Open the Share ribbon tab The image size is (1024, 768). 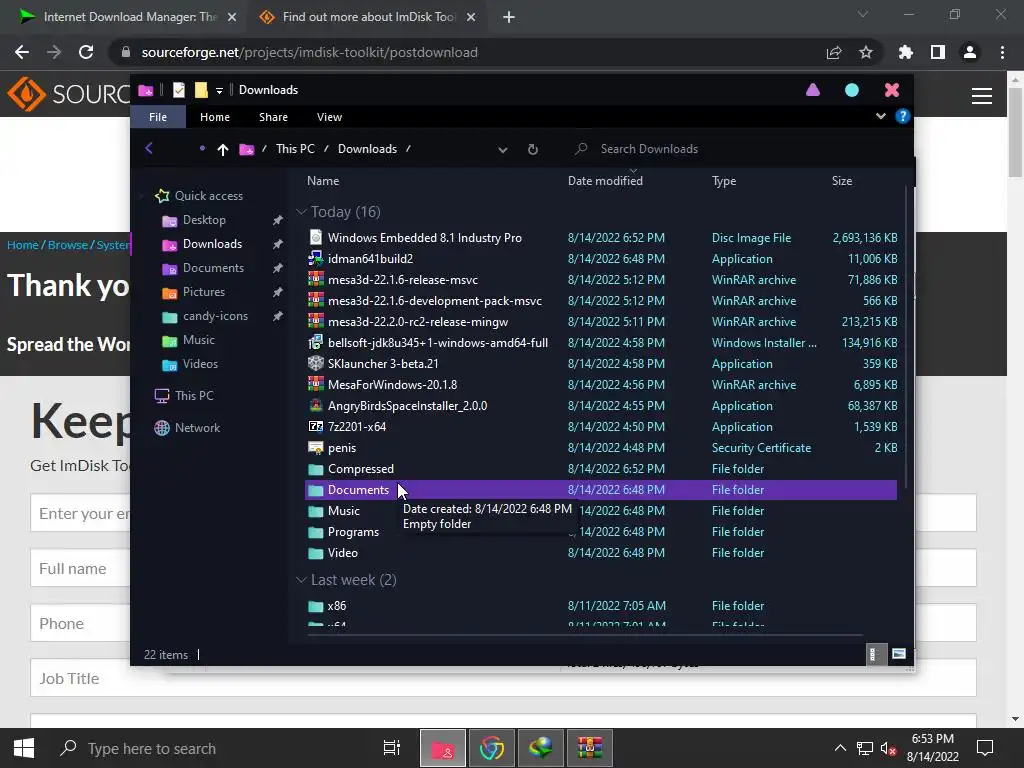(273, 117)
